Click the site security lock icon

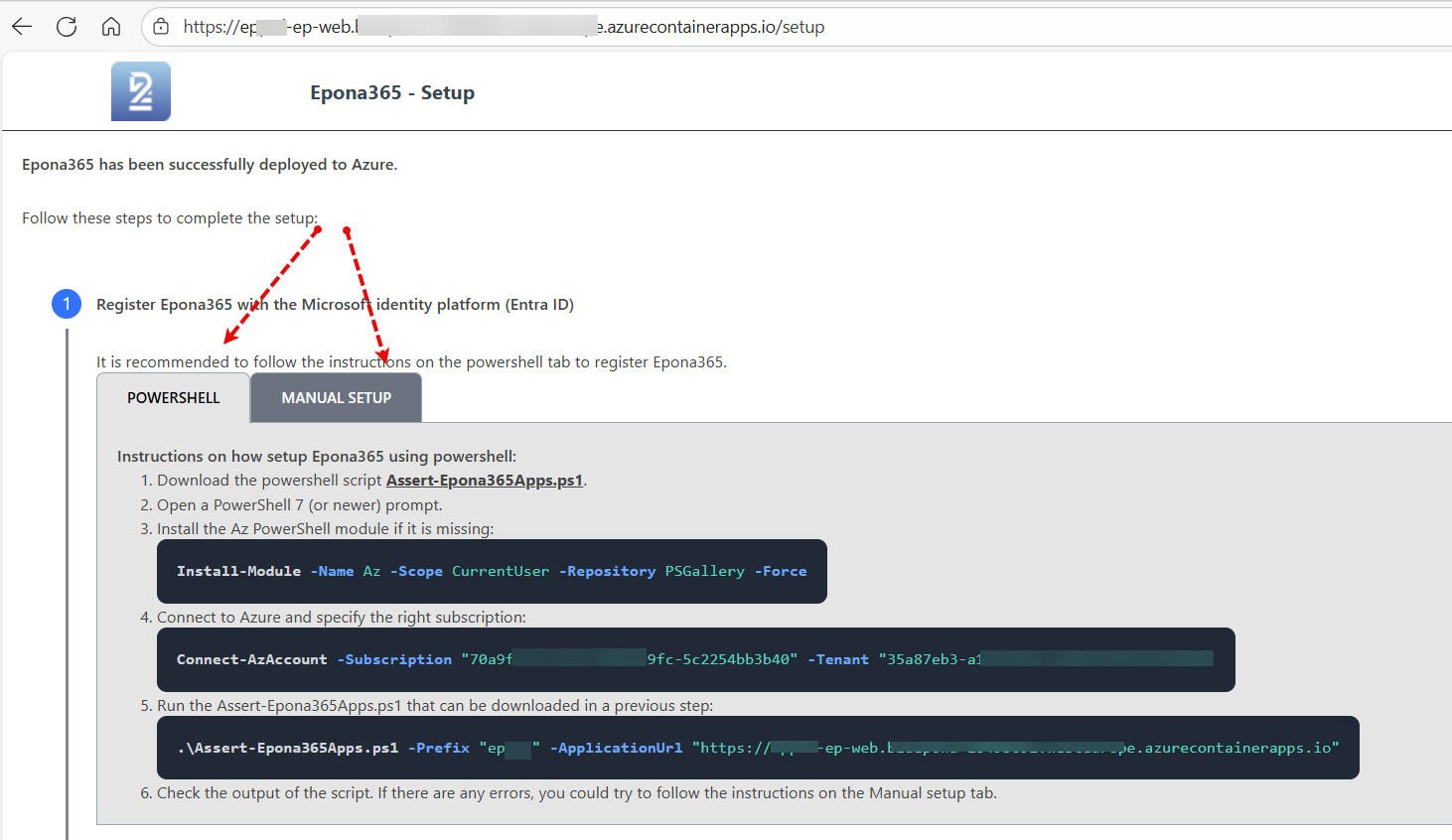tap(161, 27)
